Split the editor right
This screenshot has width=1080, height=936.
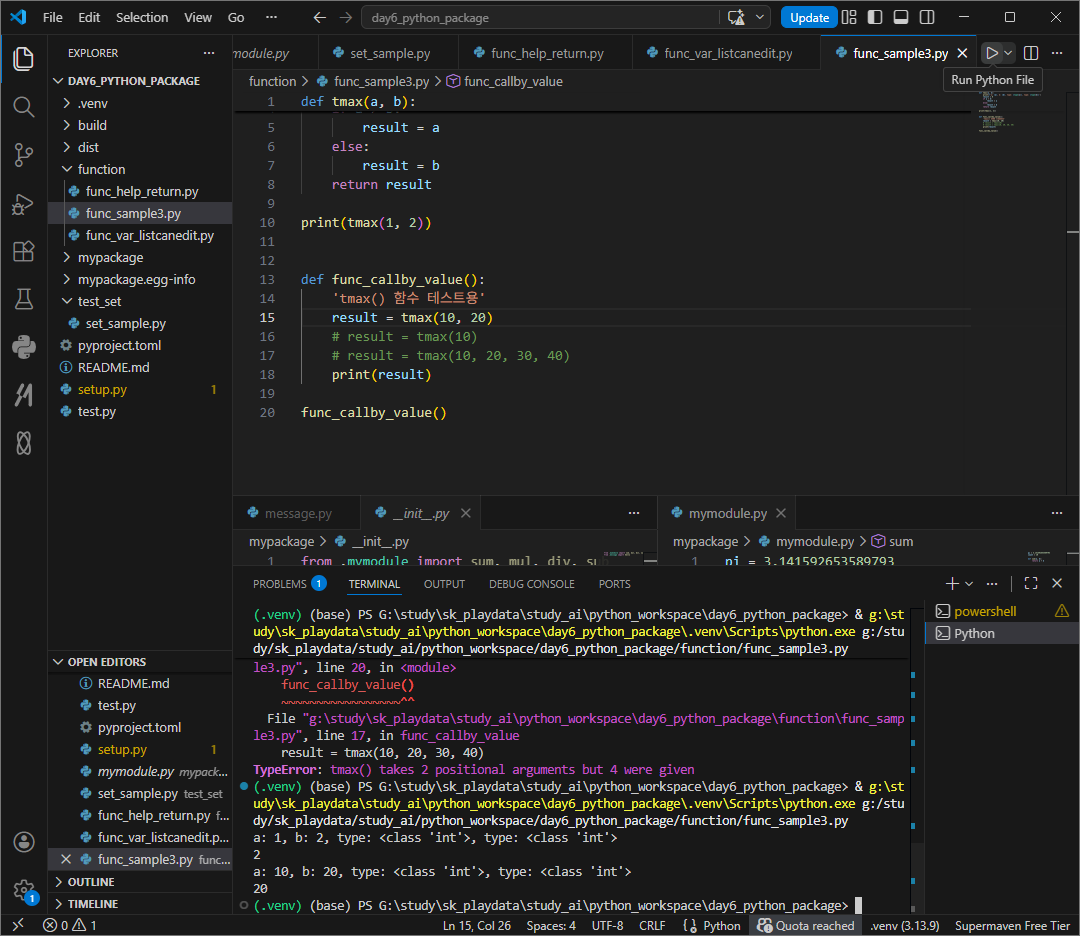[1031, 53]
